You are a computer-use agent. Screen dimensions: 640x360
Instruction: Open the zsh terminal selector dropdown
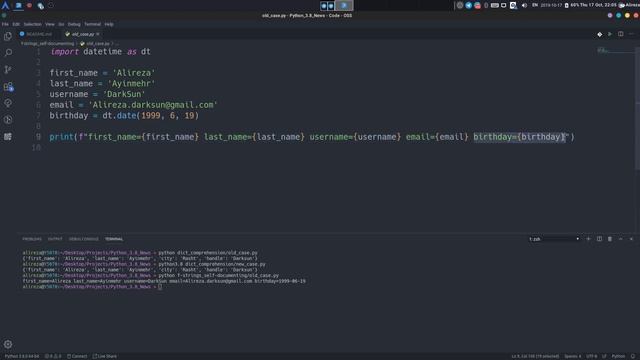pyautogui.click(x=554, y=239)
